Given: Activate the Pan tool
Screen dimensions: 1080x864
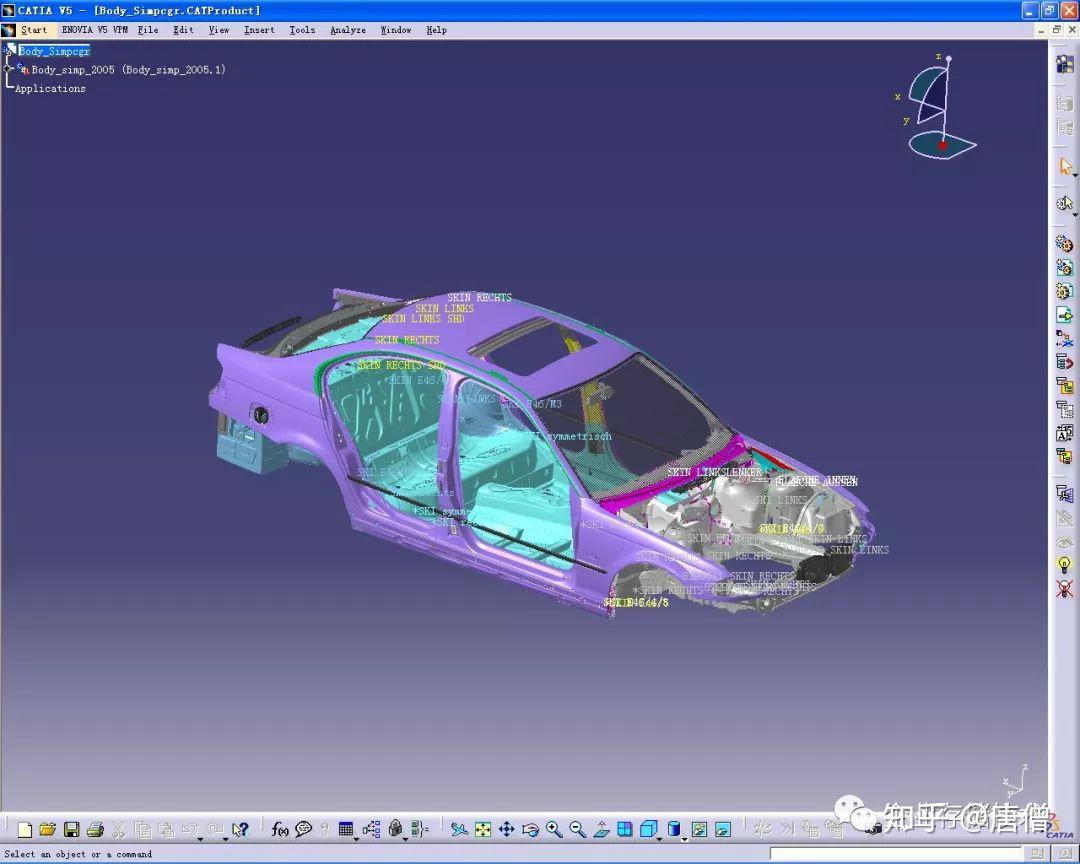Looking at the screenshot, I should 505,829.
